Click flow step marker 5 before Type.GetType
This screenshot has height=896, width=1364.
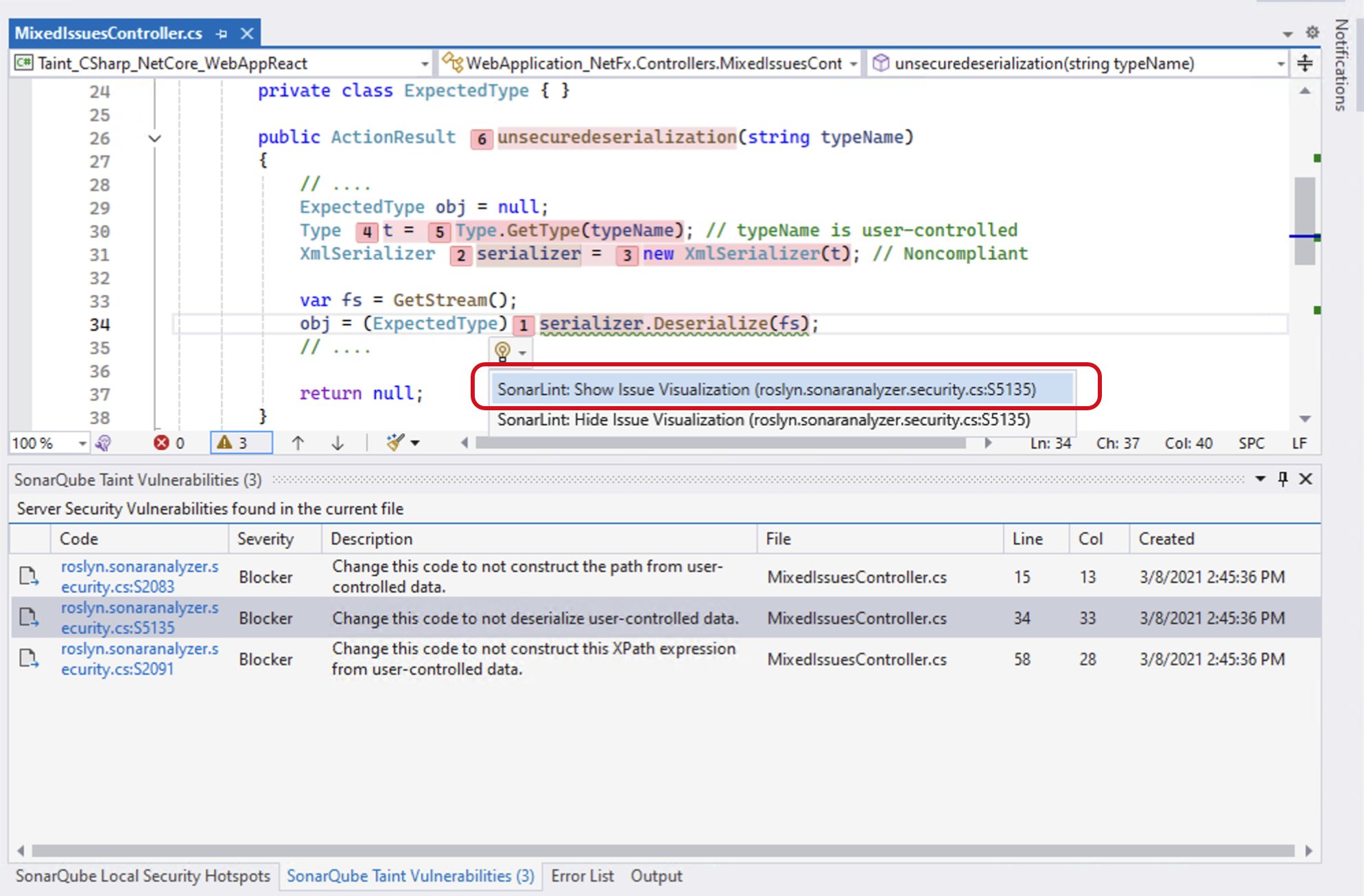pyautogui.click(x=439, y=233)
